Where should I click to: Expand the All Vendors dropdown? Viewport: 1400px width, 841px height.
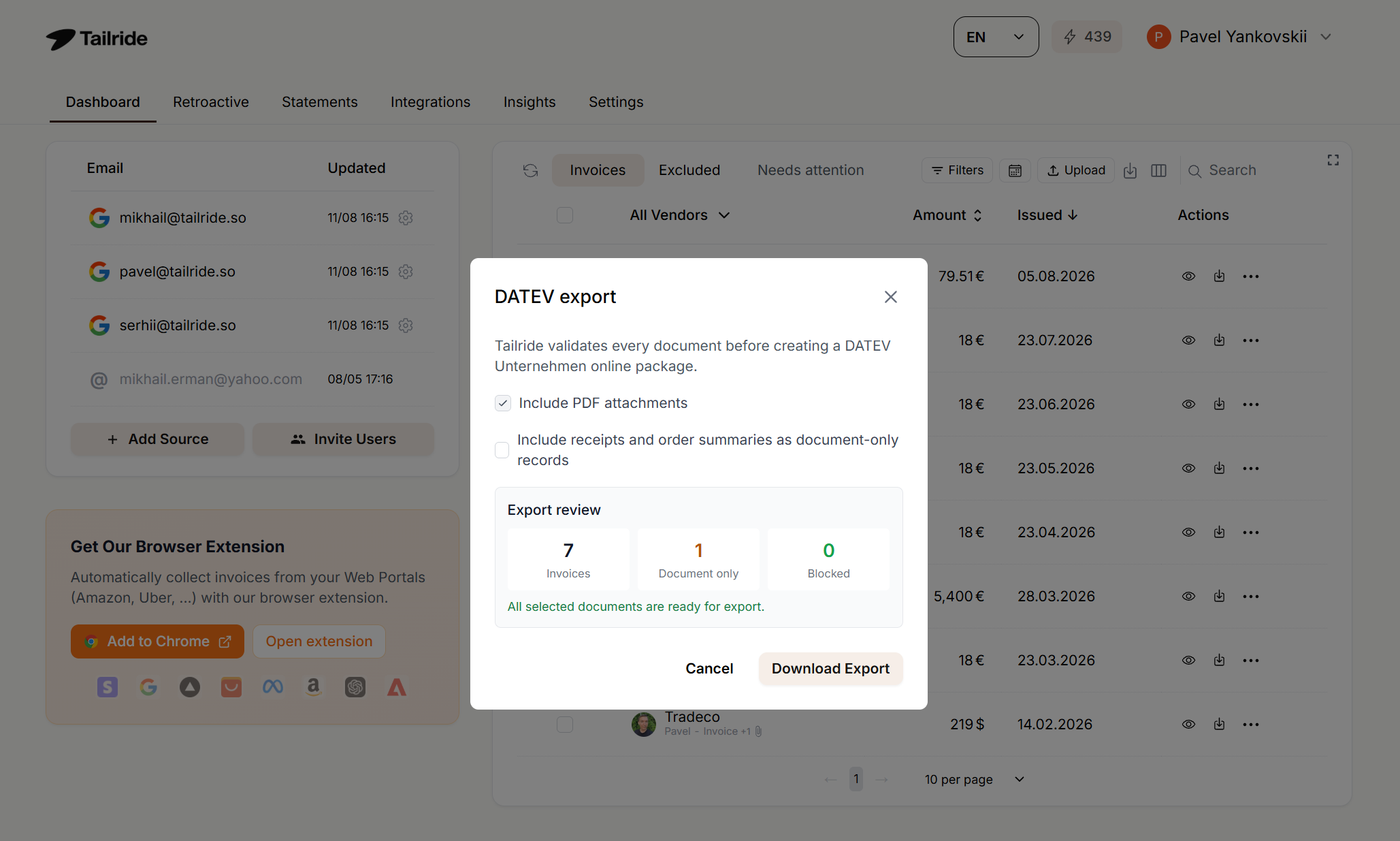[679, 215]
